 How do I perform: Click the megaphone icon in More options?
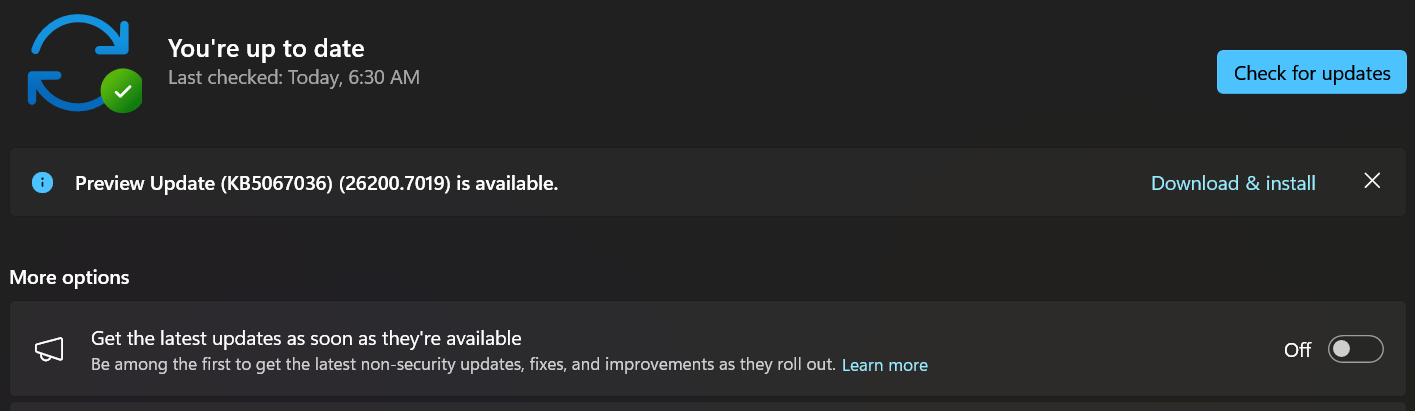[49, 349]
